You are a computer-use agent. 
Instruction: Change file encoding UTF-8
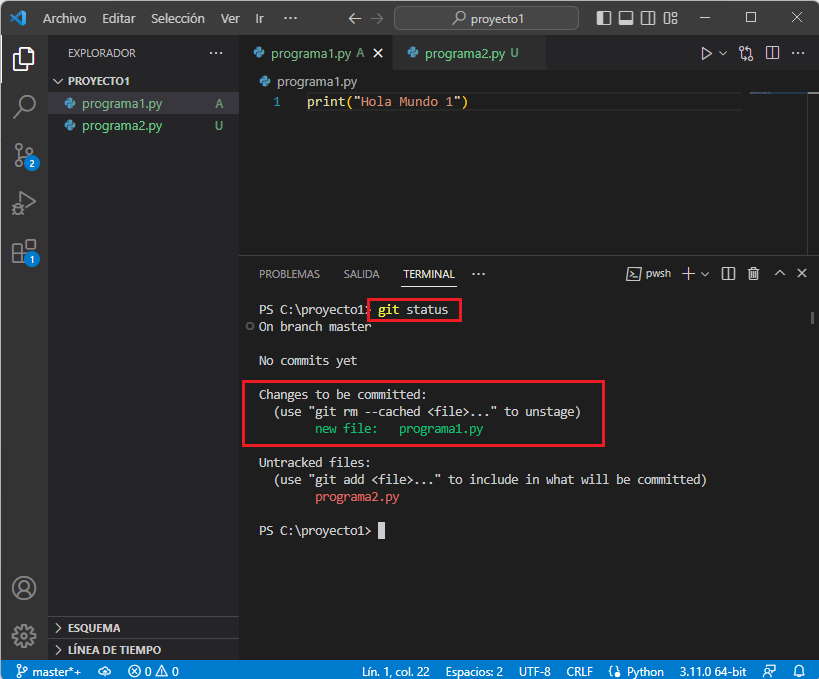point(534,671)
